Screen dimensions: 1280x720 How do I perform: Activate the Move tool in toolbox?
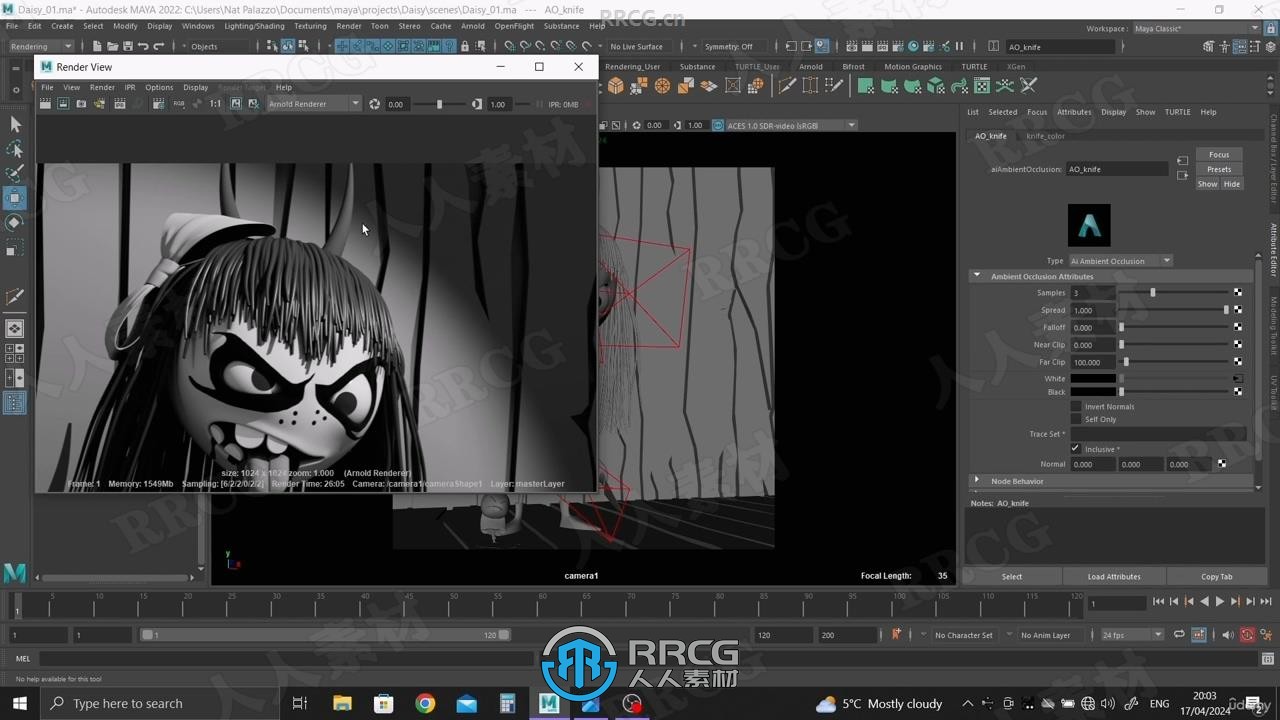coord(15,198)
